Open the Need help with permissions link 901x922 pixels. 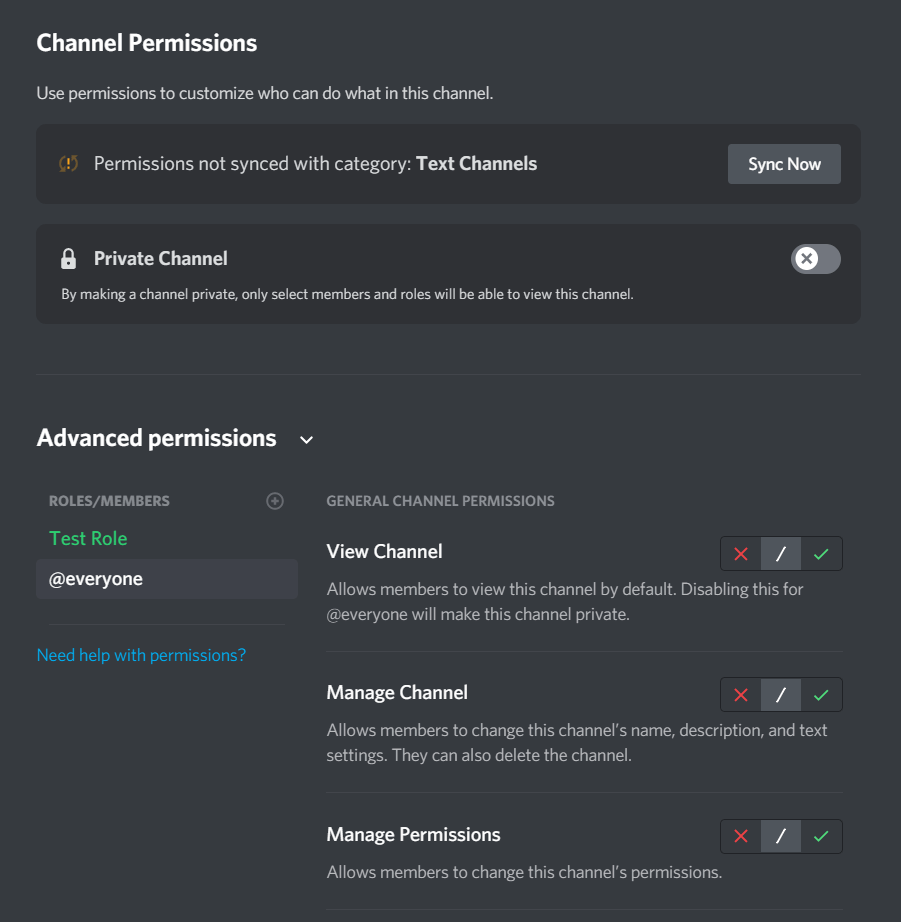141,655
